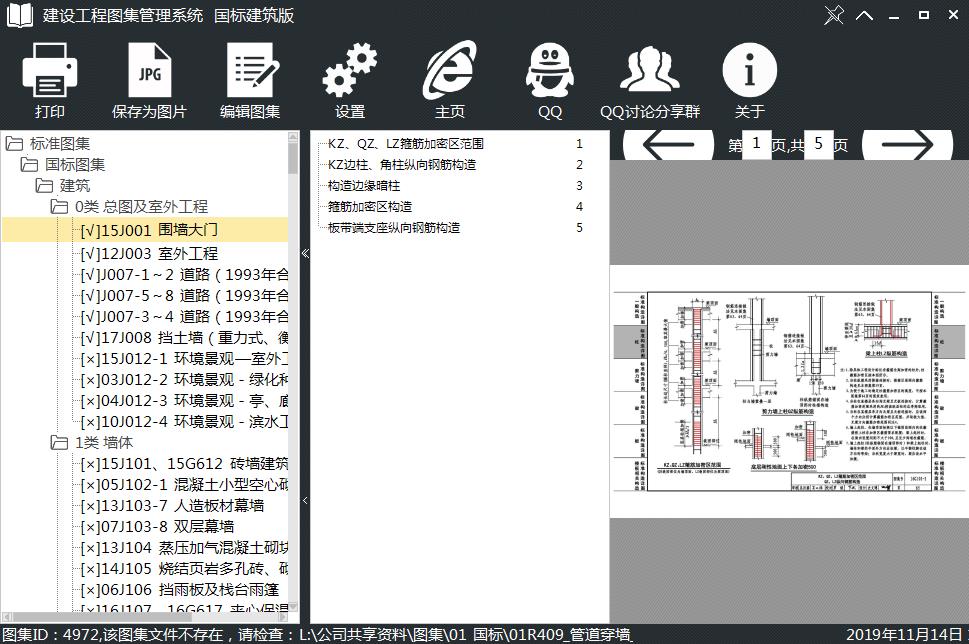Select tree item 15J101、15G612 砖墙建筑
The height and width of the screenshot is (644, 969).
184,464
